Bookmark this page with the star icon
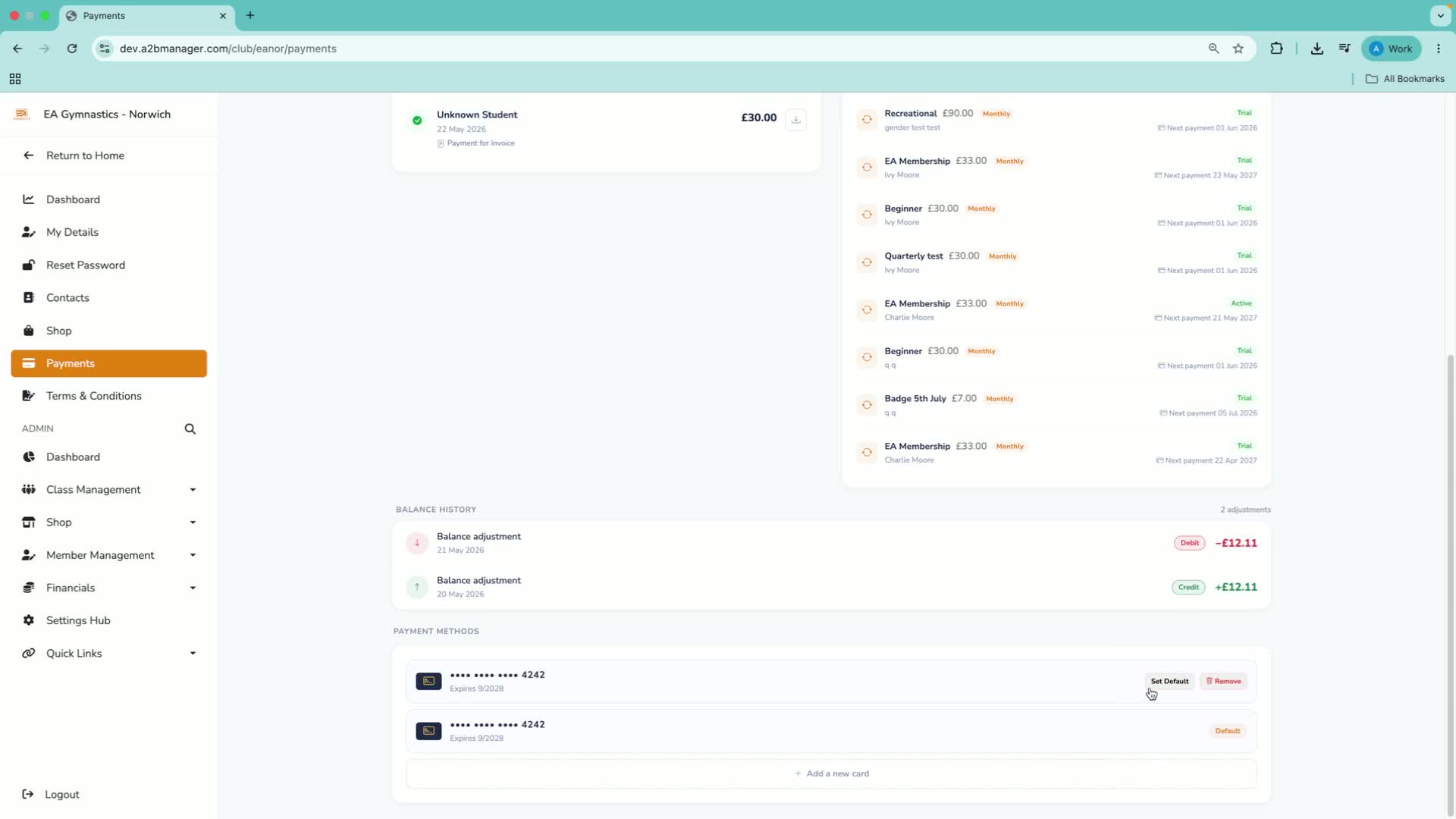 (1238, 49)
